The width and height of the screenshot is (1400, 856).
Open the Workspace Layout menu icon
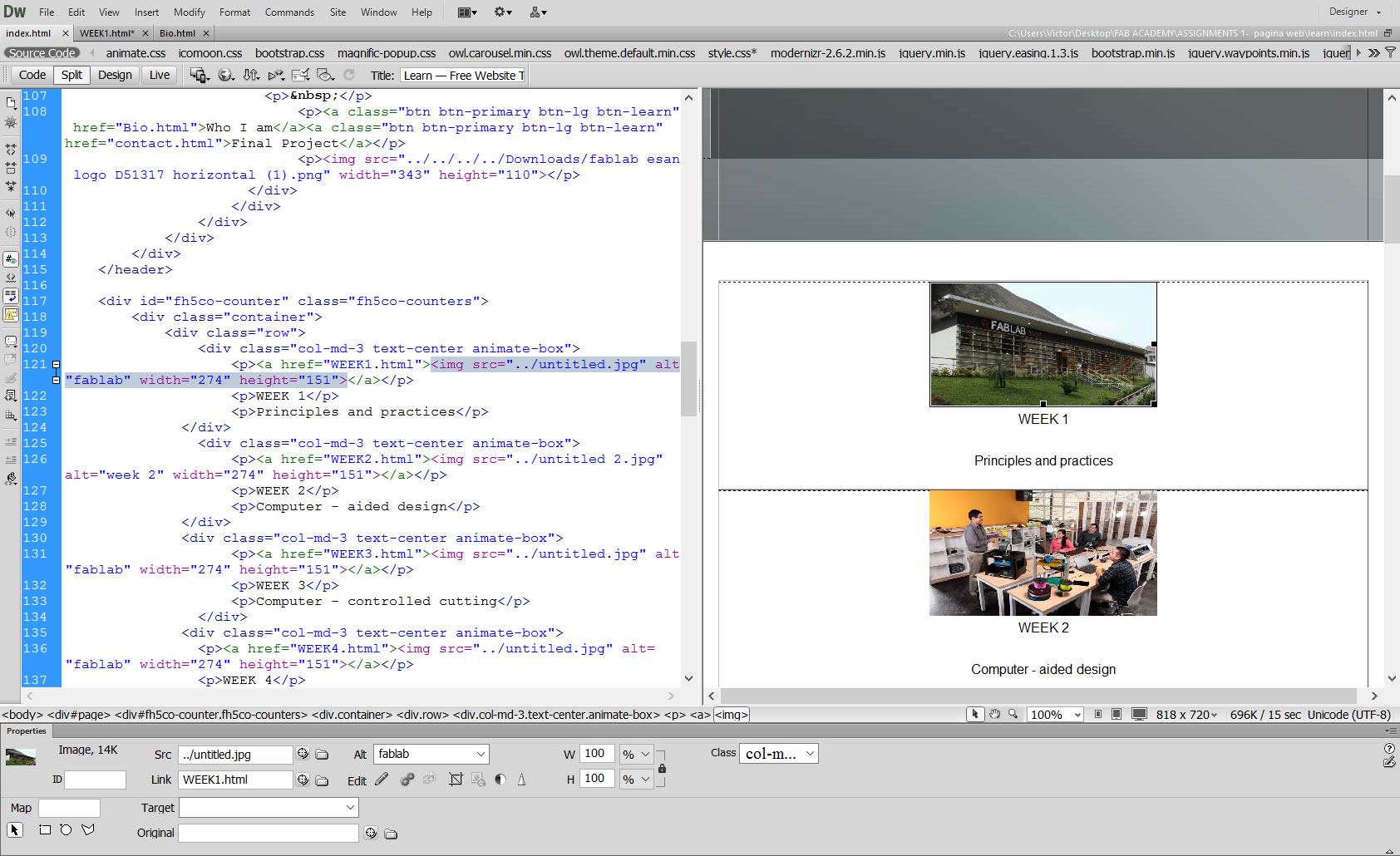(x=467, y=12)
